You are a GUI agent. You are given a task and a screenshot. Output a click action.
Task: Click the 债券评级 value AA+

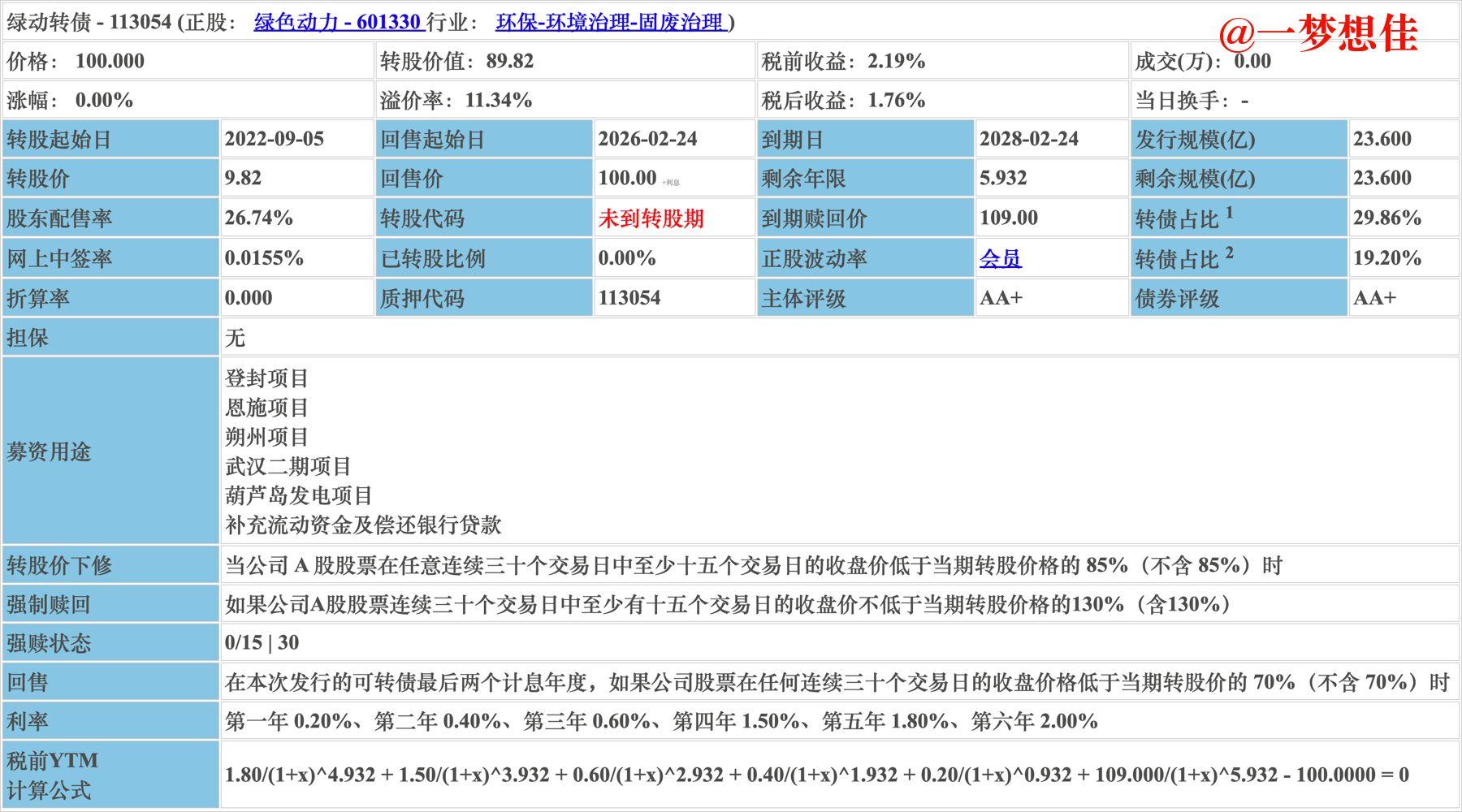[1374, 298]
